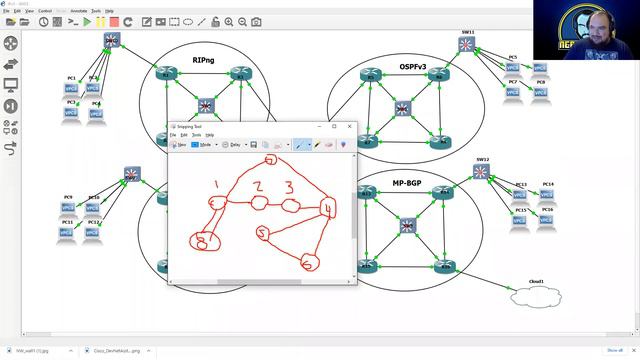This screenshot has height=360, width=640.
Task: Start all nodes with green play button
Action: [87, 22]
